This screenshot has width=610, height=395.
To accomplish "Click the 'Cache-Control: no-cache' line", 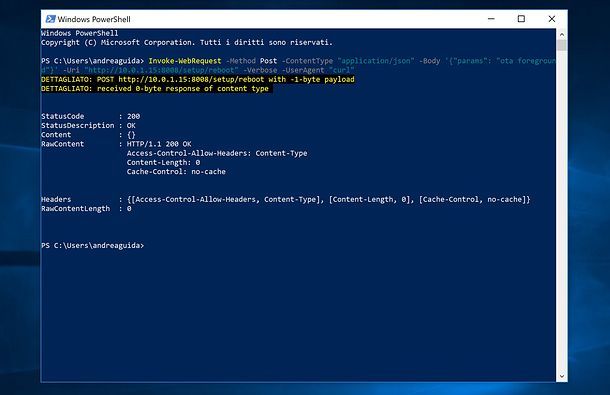I will click(x=176, y=172).
